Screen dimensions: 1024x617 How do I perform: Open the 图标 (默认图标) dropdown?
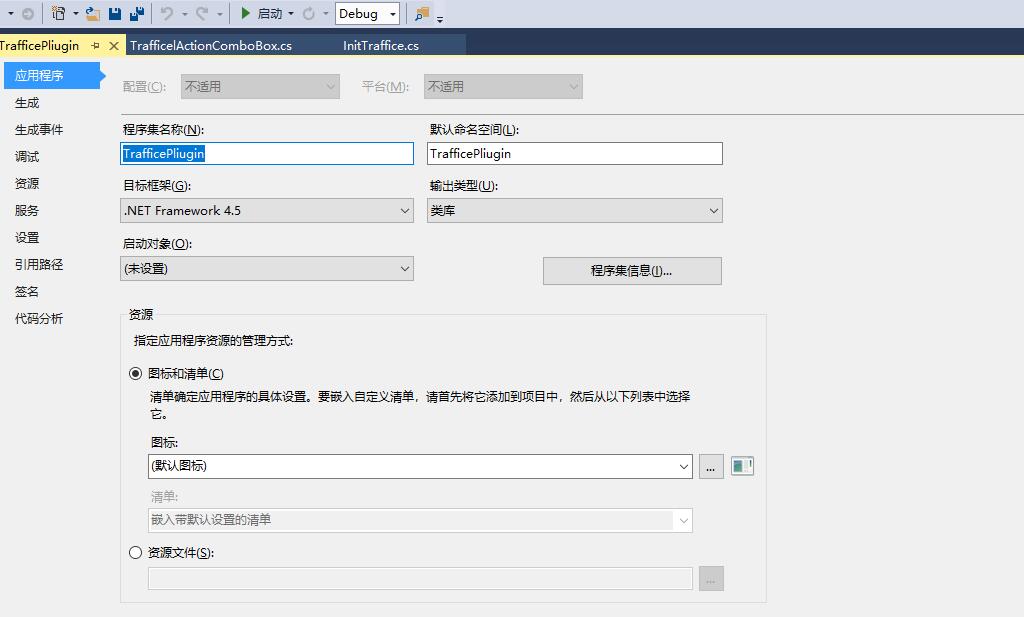tap(421, 466)
